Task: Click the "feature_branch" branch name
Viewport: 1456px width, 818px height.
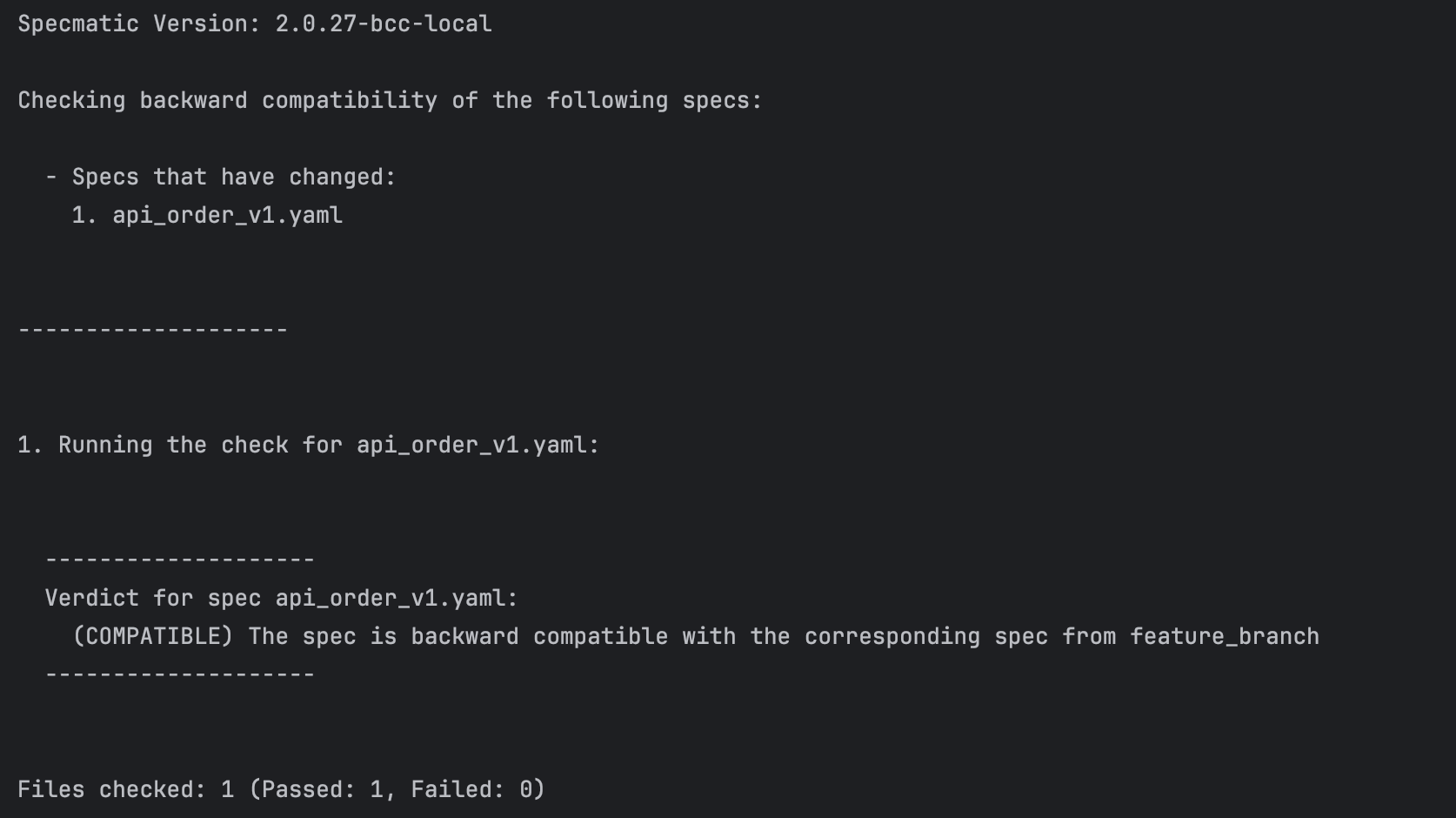Action: click(1225, 636)
